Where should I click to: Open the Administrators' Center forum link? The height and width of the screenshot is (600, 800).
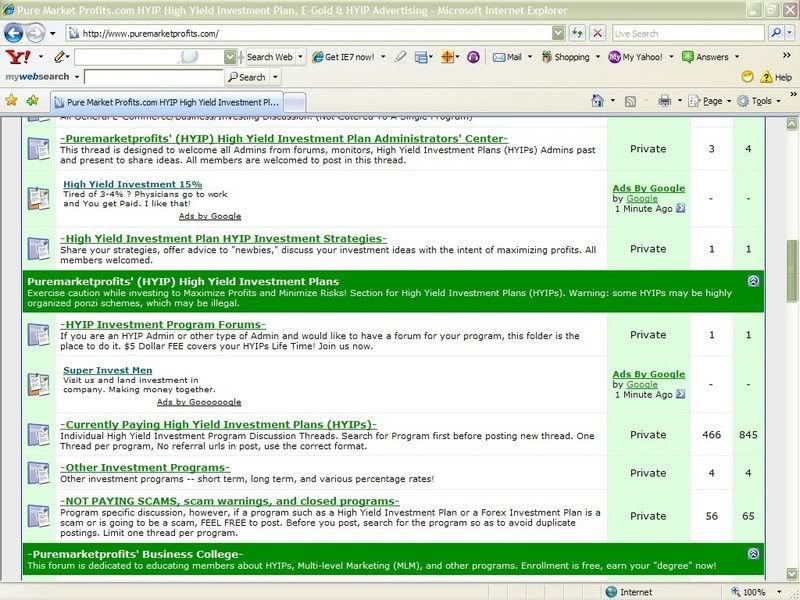284,139
